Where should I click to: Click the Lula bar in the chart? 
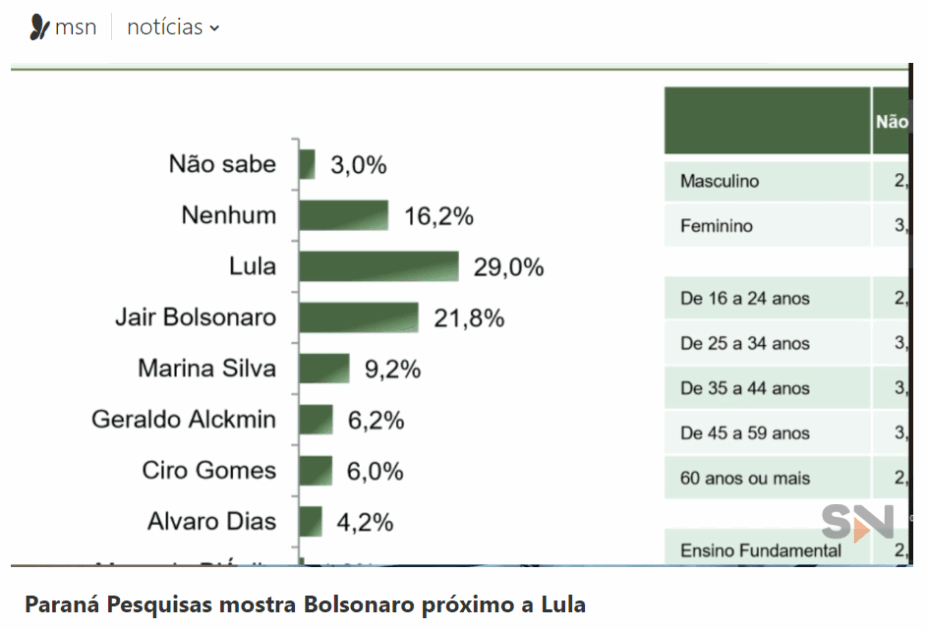[x=378, y=267]
